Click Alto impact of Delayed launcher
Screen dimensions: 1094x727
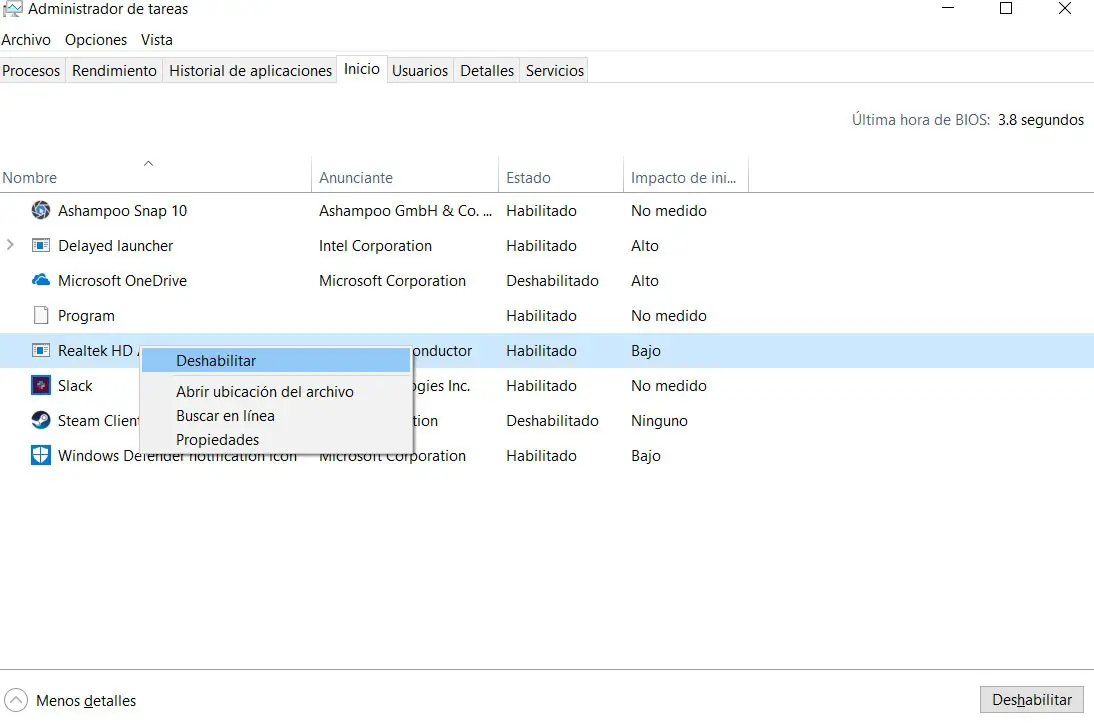(x=645, y=246)
